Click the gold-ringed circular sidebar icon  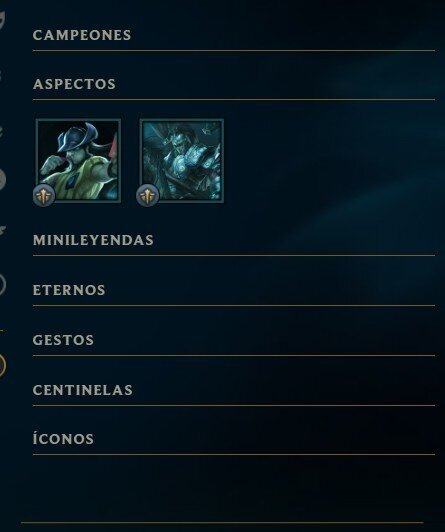(2, 365)
